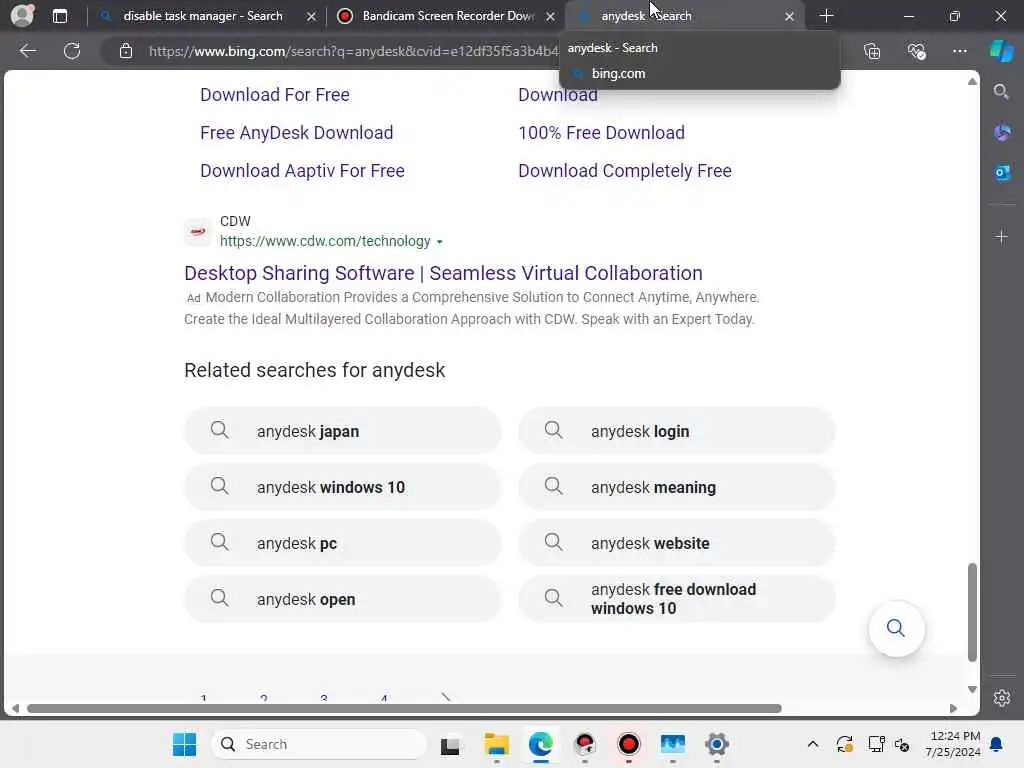Search anydesk free download windows 10
The image size is (1024, 768).
(677, 599)
